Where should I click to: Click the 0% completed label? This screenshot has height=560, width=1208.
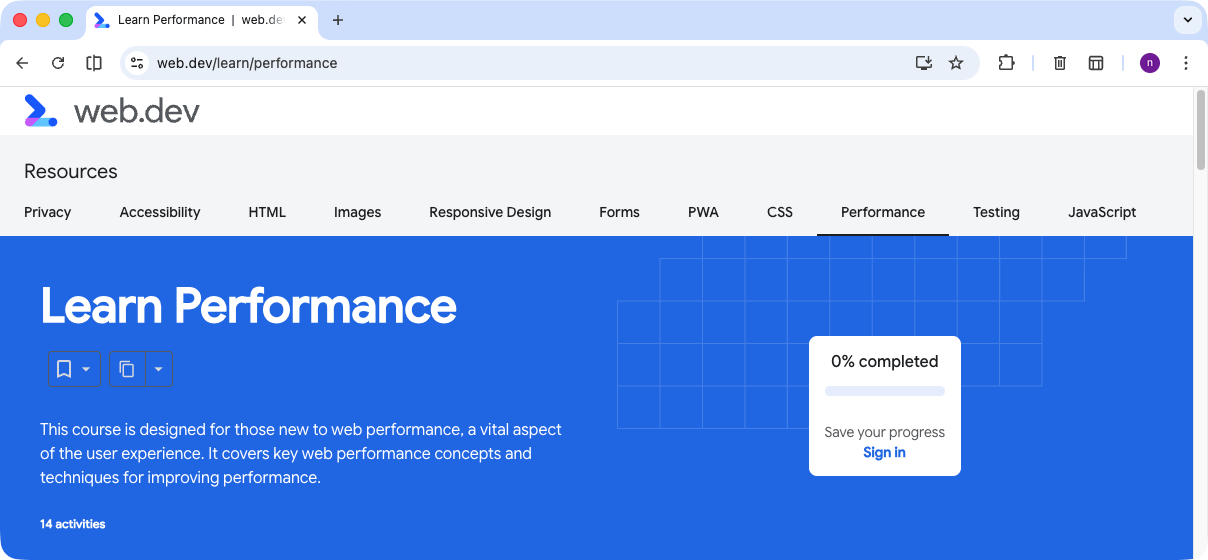tap(885, 362)
